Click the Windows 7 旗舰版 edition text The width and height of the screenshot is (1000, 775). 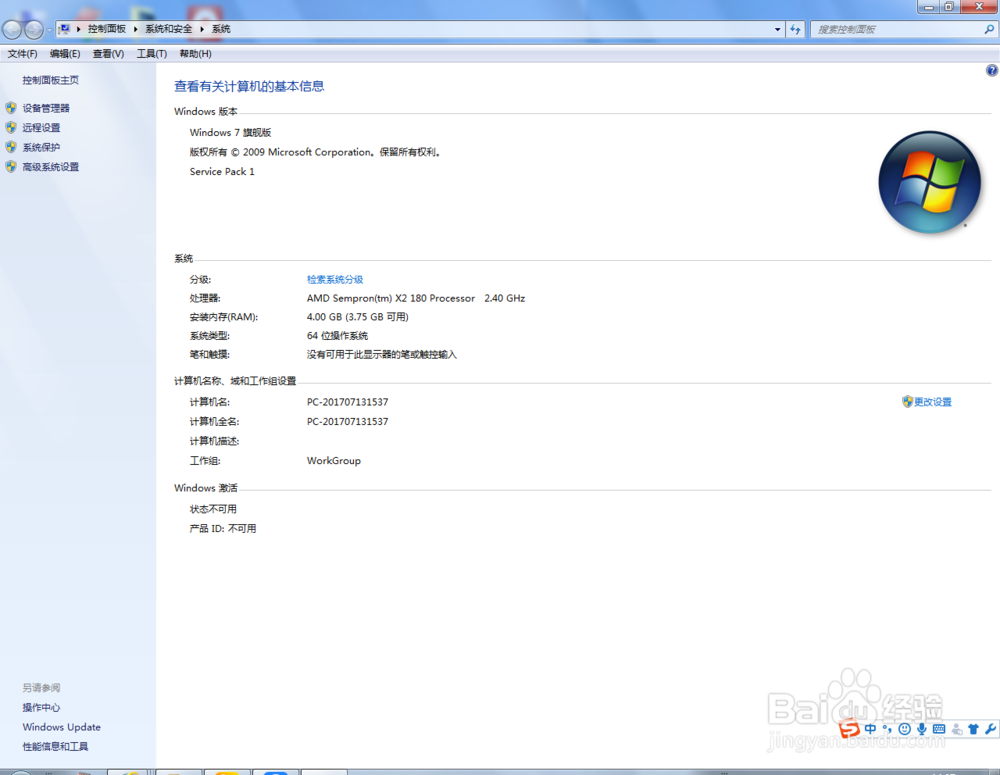coord(230,133)
